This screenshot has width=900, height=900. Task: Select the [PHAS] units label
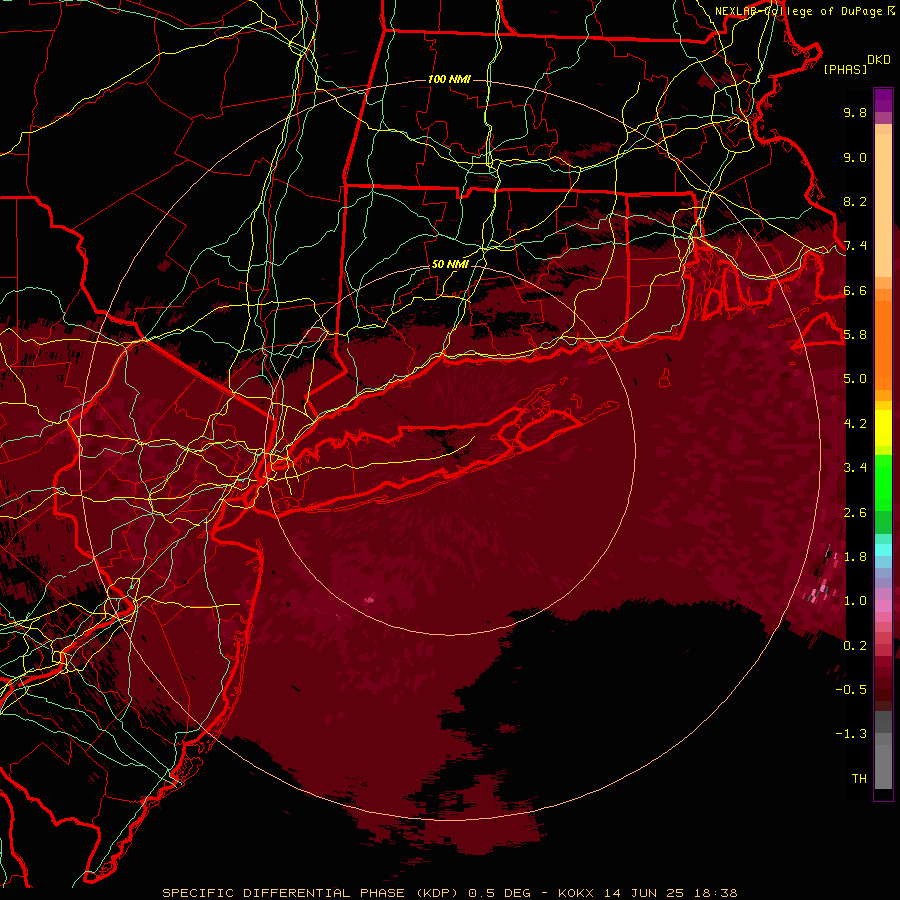[x=845, y=69]
